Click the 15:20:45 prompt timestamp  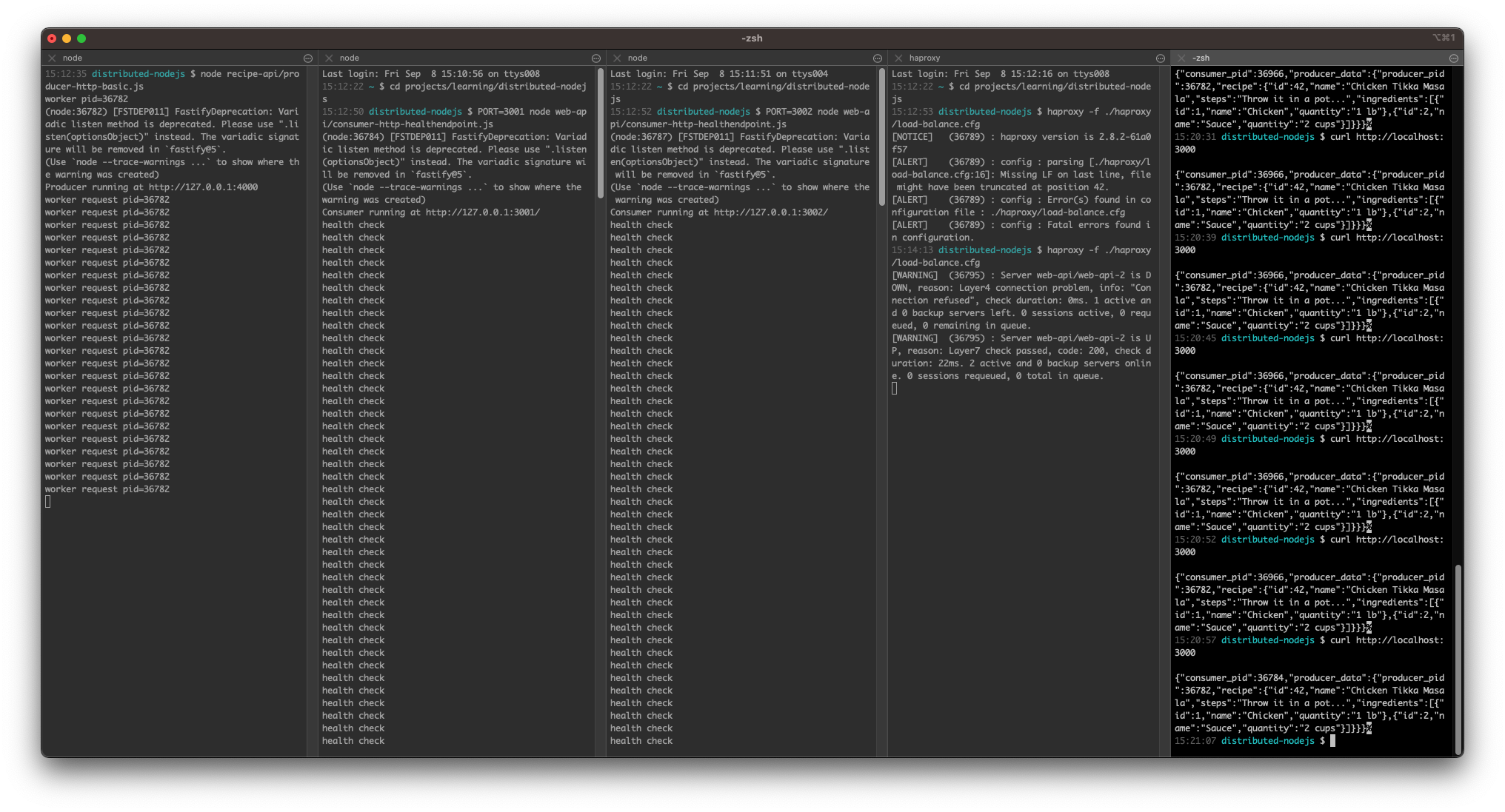[x=1195, y=338]
